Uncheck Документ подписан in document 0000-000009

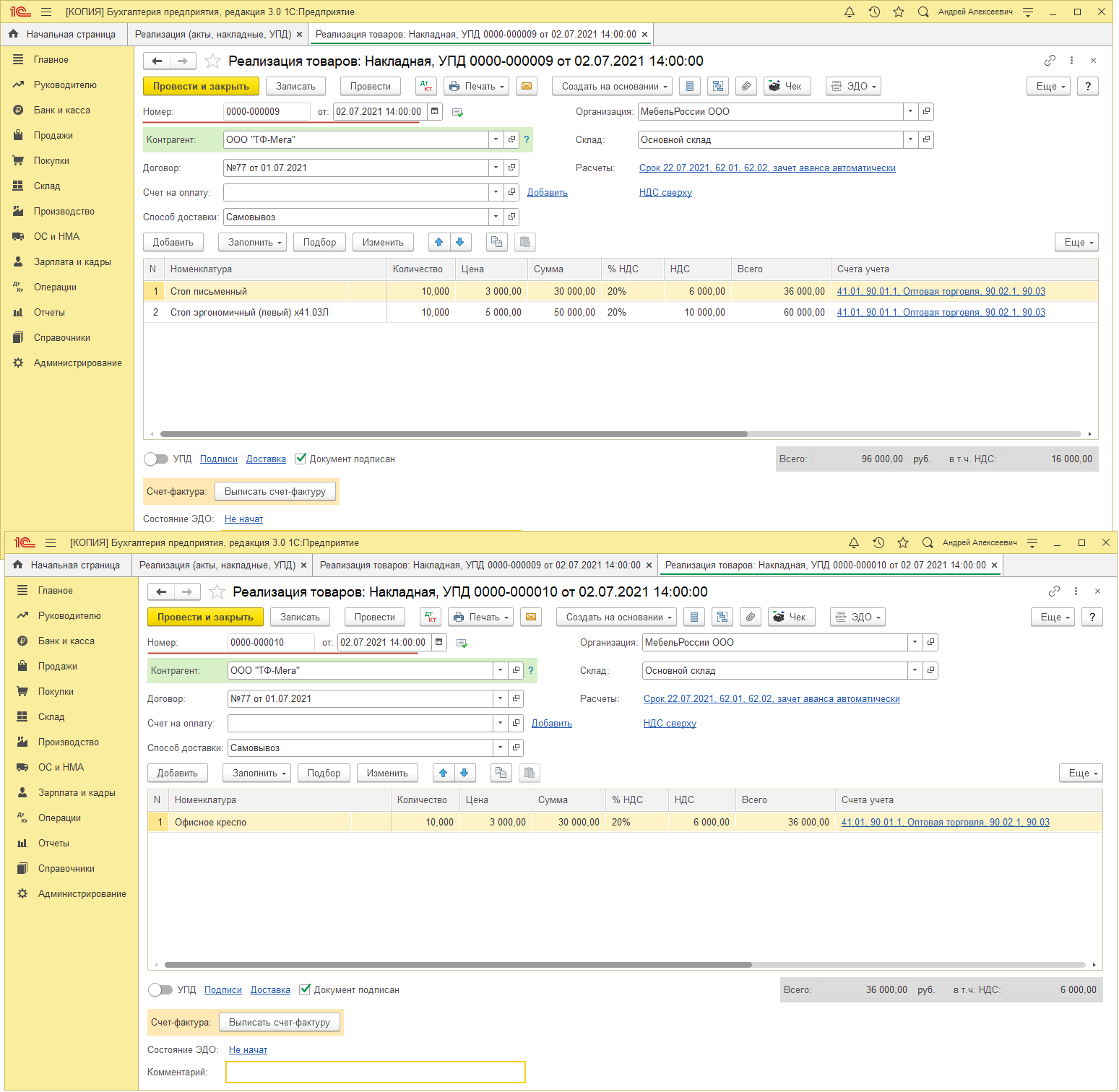point(301,459)
